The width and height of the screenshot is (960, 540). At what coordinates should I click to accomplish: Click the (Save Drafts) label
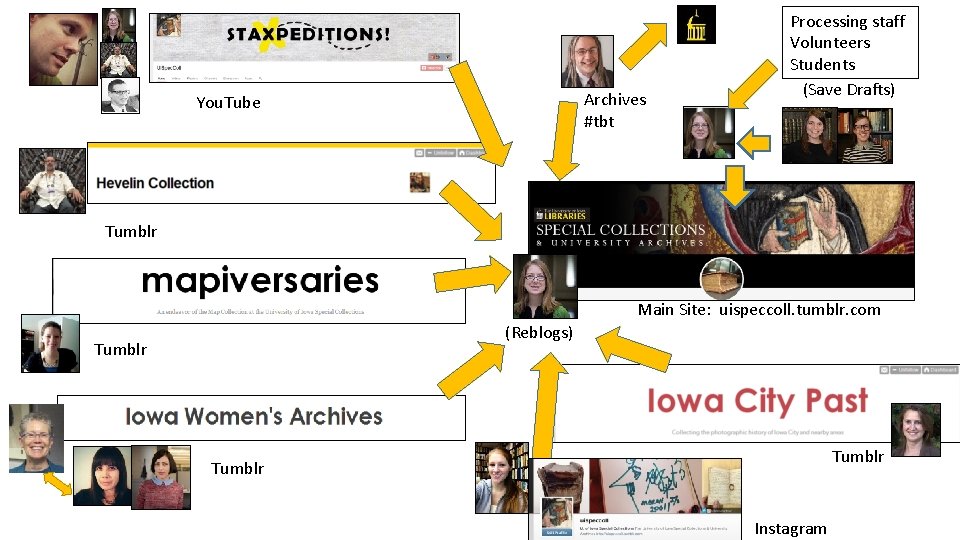pyautogui.click(x=849, y=90)
